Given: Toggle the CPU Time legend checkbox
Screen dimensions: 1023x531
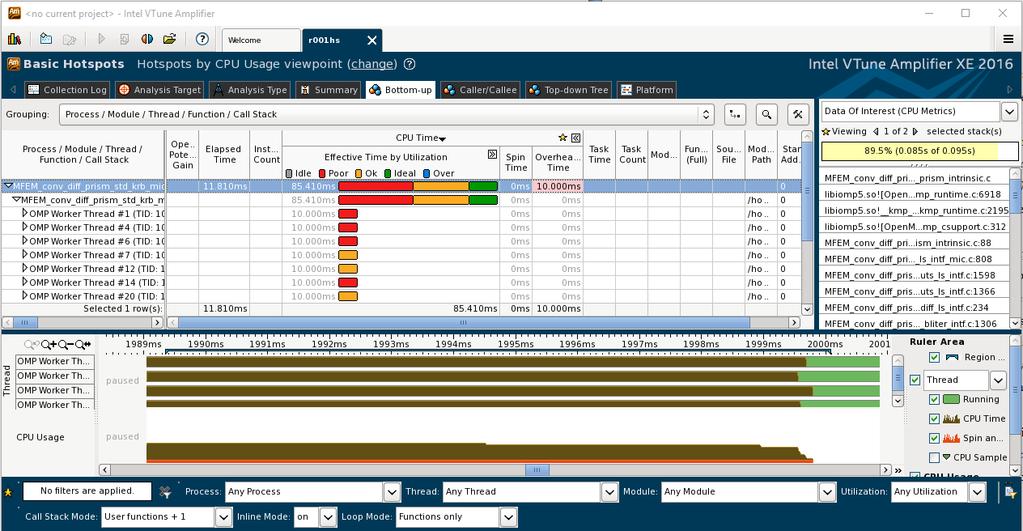Looking at the screenshot, I should click(x=934, y=419).
